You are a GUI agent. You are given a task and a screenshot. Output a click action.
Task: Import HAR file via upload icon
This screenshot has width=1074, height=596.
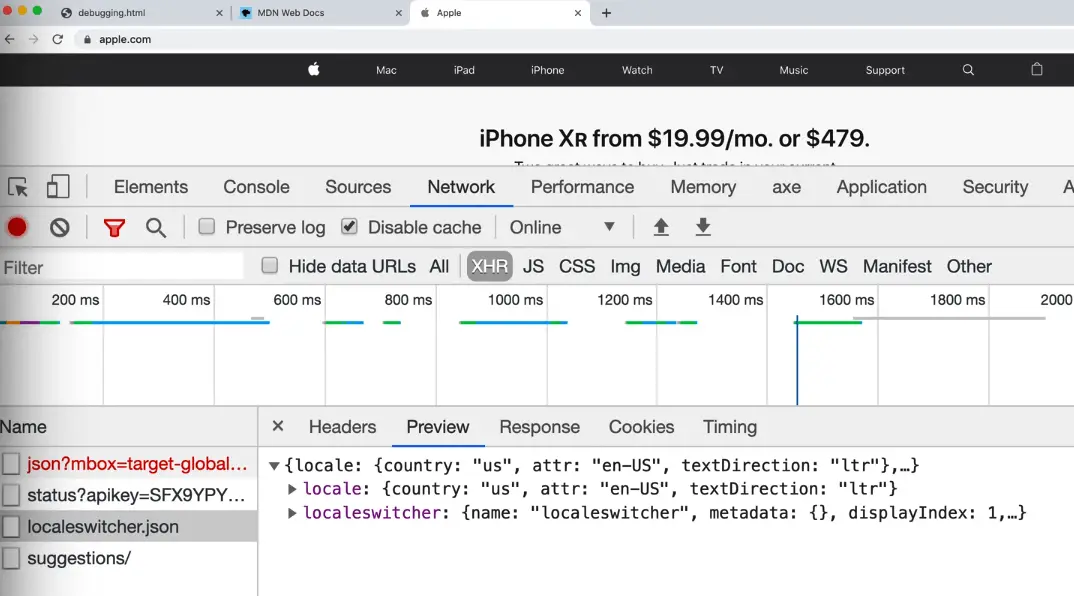click(x=661, y=227)
